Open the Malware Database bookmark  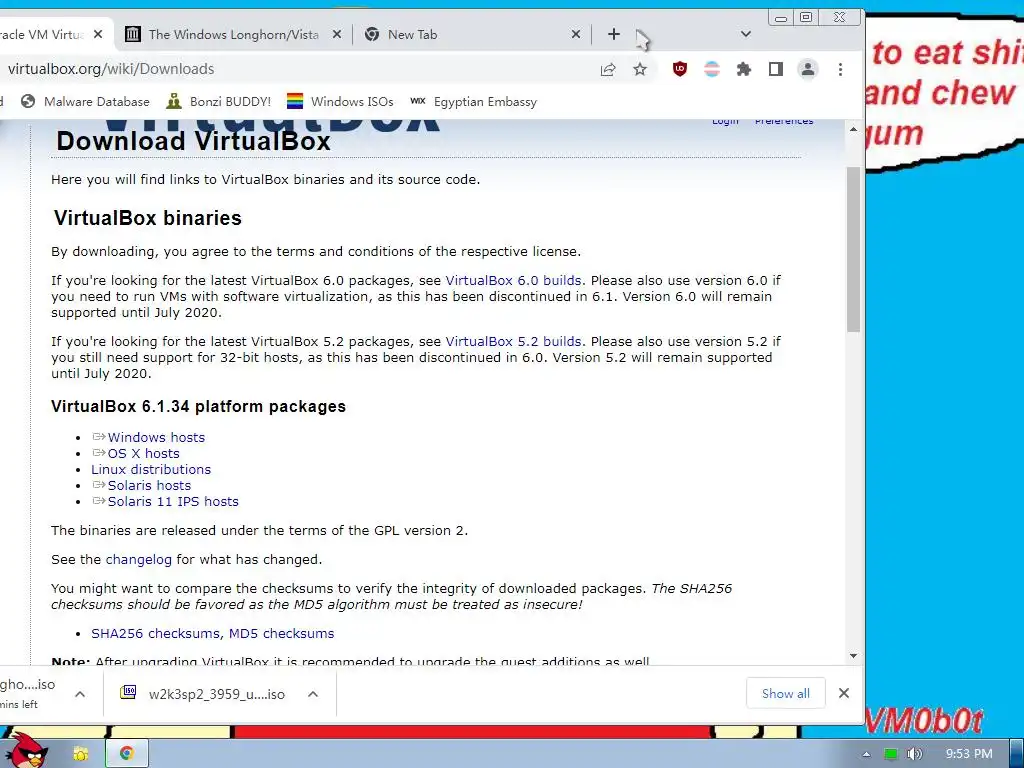(85, 101)
